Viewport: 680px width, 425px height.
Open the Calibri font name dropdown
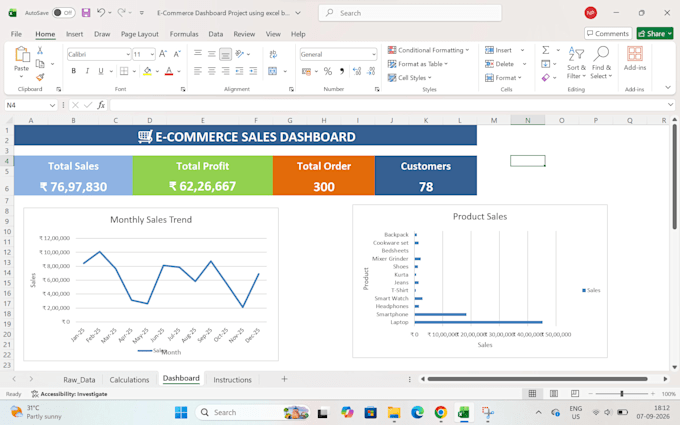pyautogui.click(x=128, y=54)
